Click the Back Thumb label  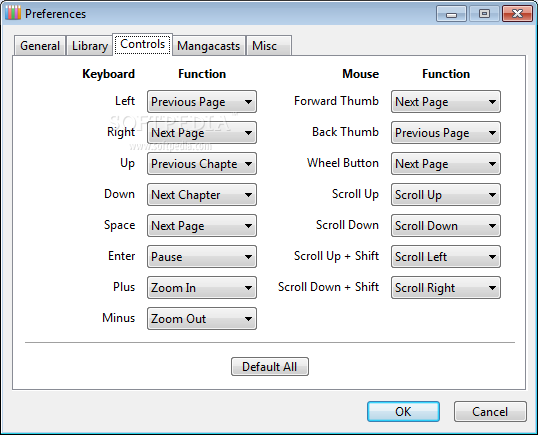[346, 132]
